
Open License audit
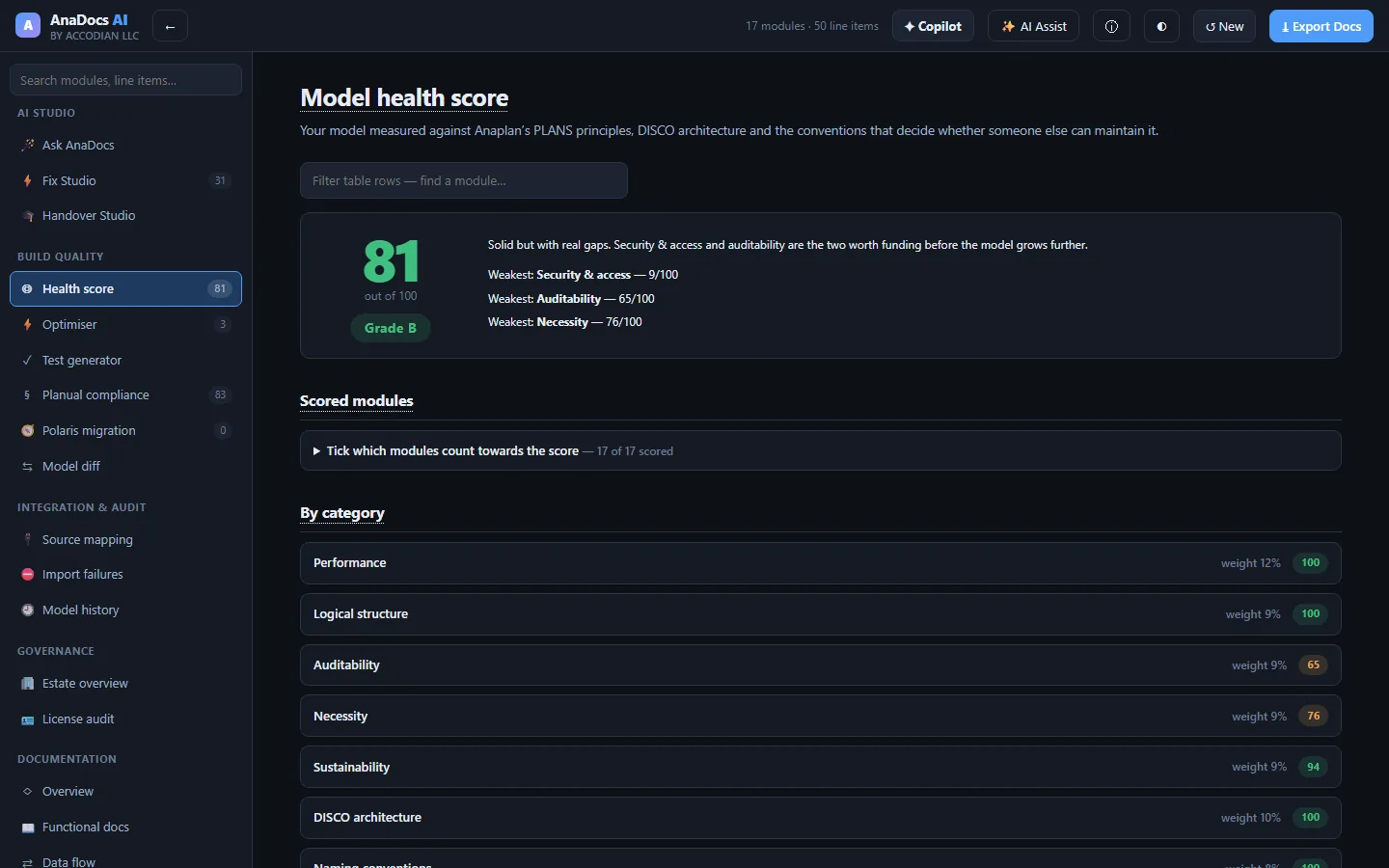pyautogui.click(x=125, y=719)
